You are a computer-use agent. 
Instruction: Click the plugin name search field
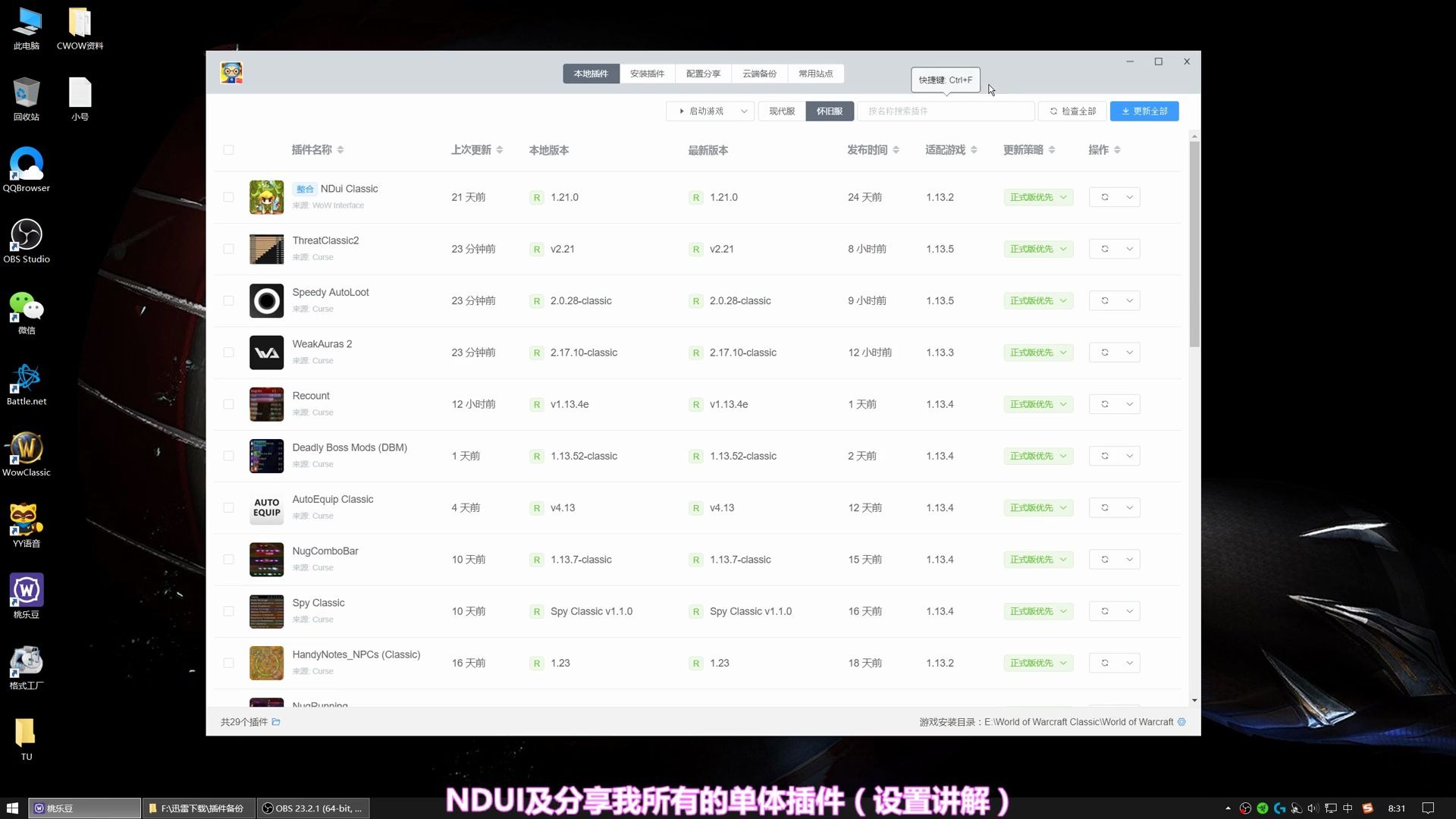(x=945, y=111)
